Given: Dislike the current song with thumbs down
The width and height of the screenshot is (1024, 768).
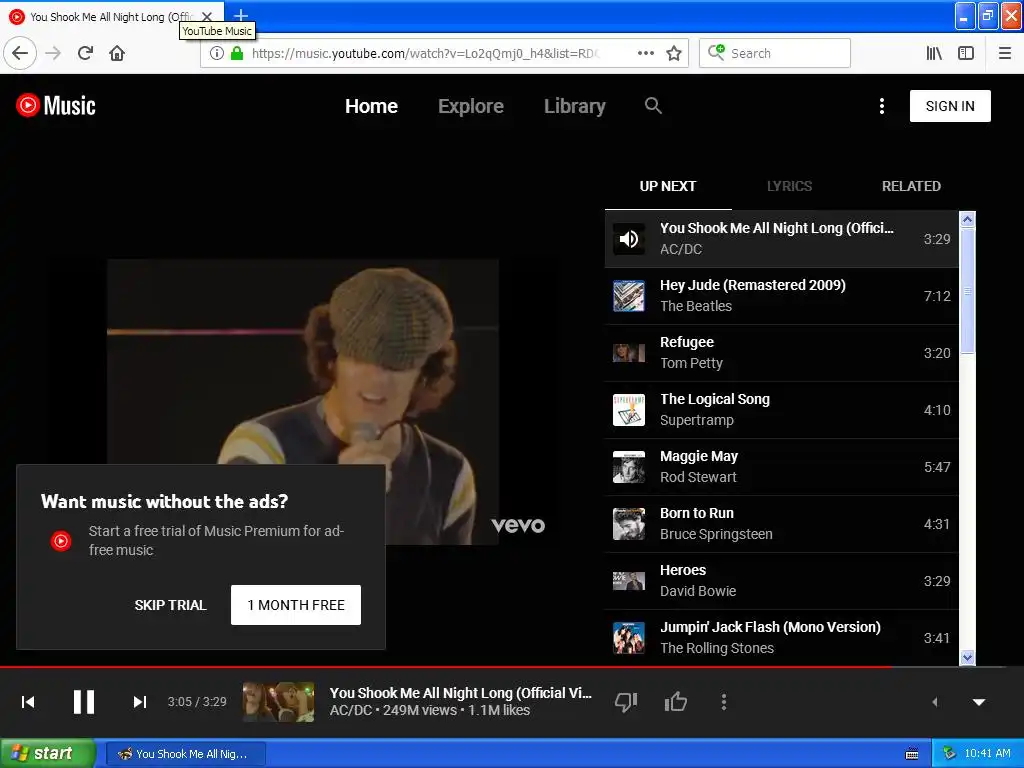Looking at the screenshot, I should (x=626, y=702).
